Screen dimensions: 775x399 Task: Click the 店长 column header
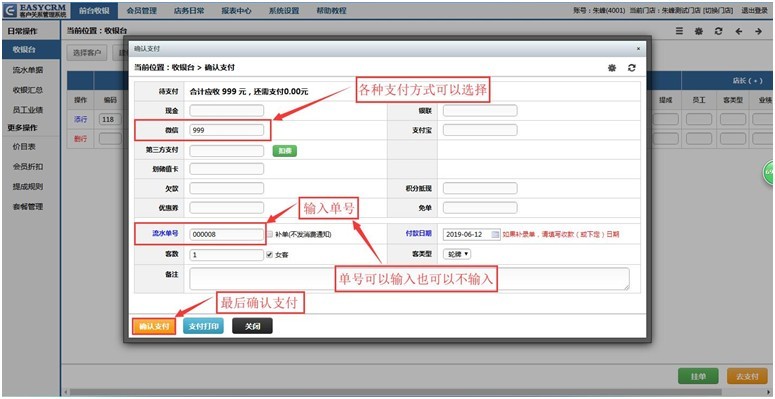747,80
